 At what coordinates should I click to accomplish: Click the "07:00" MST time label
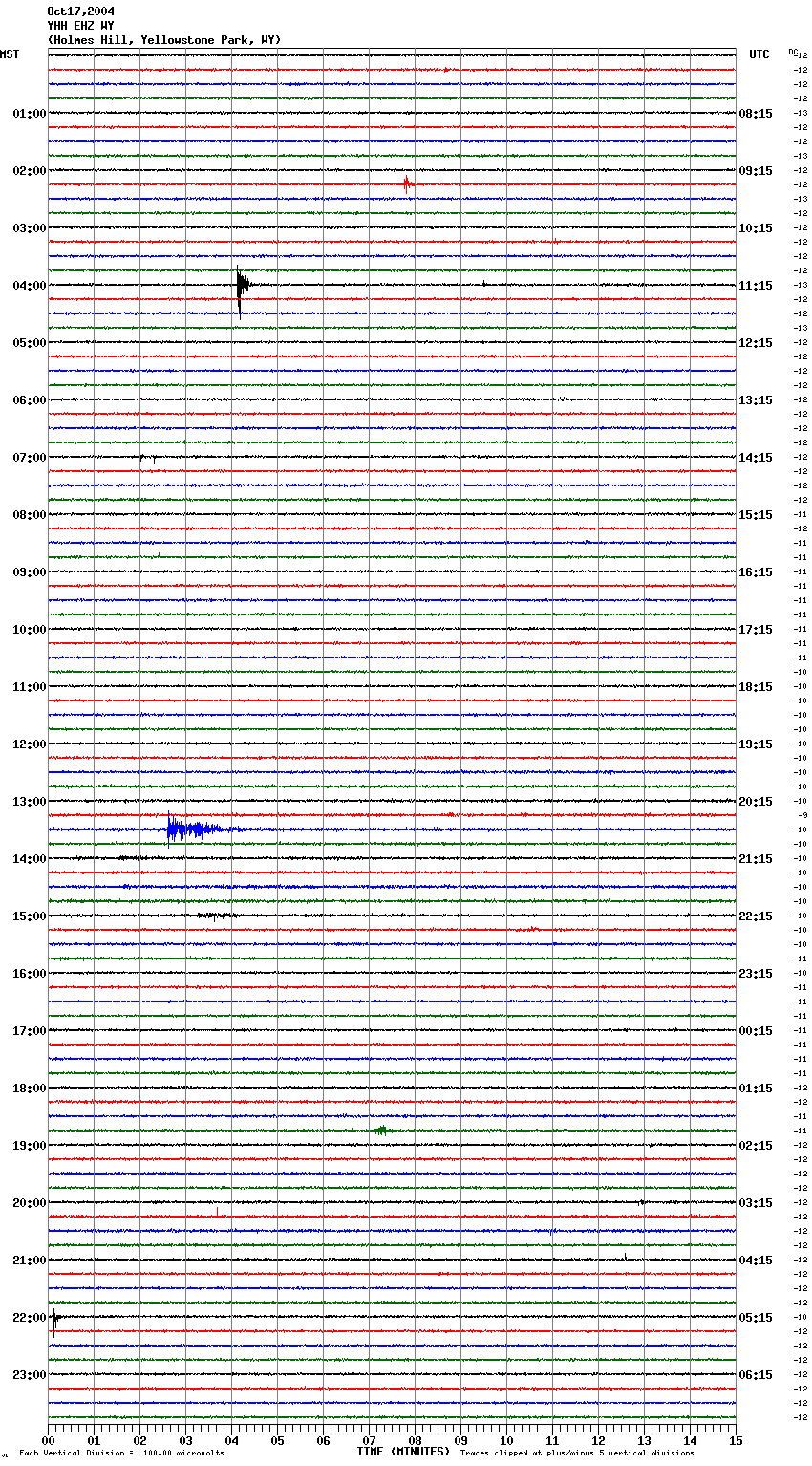(x=30, y=458)
